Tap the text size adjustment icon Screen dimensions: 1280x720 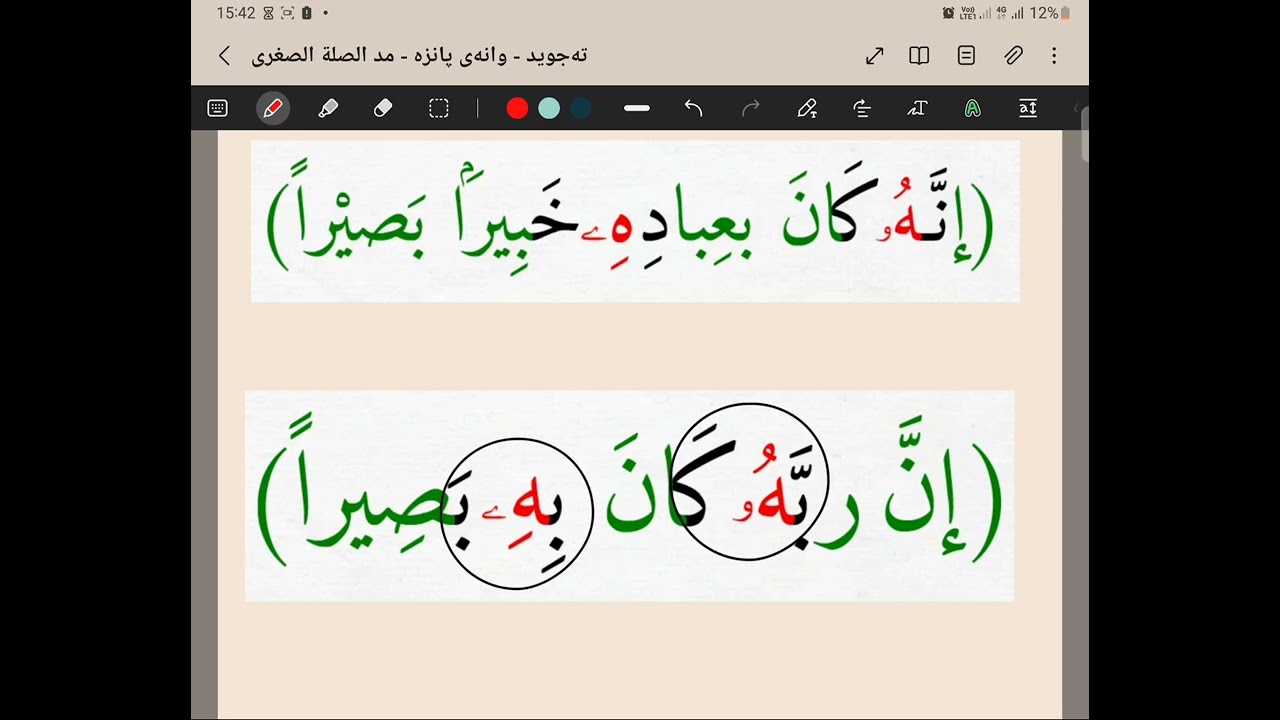[1028, 109]
